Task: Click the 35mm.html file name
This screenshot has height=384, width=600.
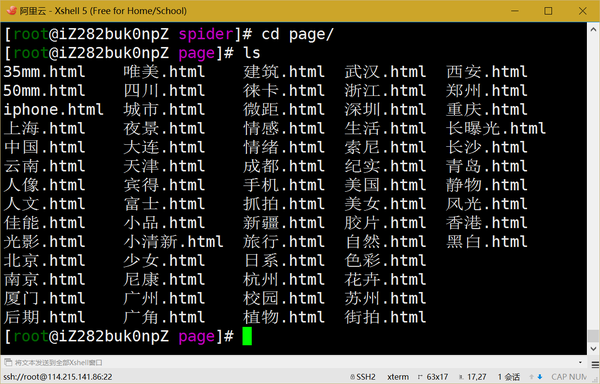Action: click(44, 72)
